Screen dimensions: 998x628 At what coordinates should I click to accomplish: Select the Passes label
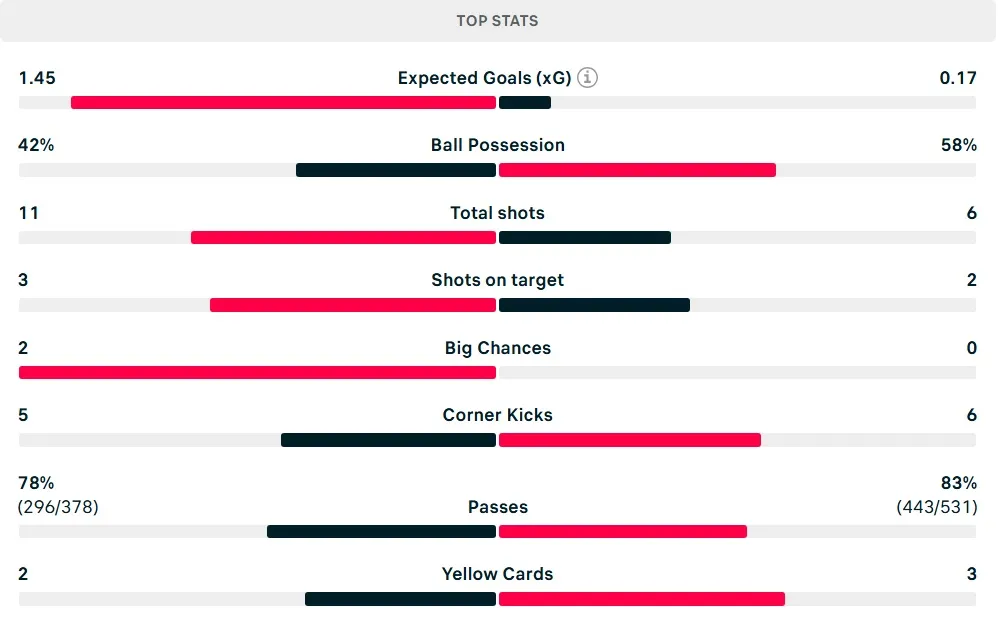point(498,507)
